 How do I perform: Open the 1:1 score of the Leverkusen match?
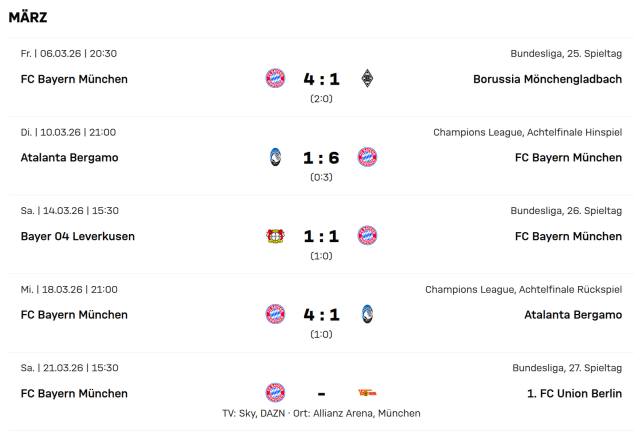[x=321, y=236]
